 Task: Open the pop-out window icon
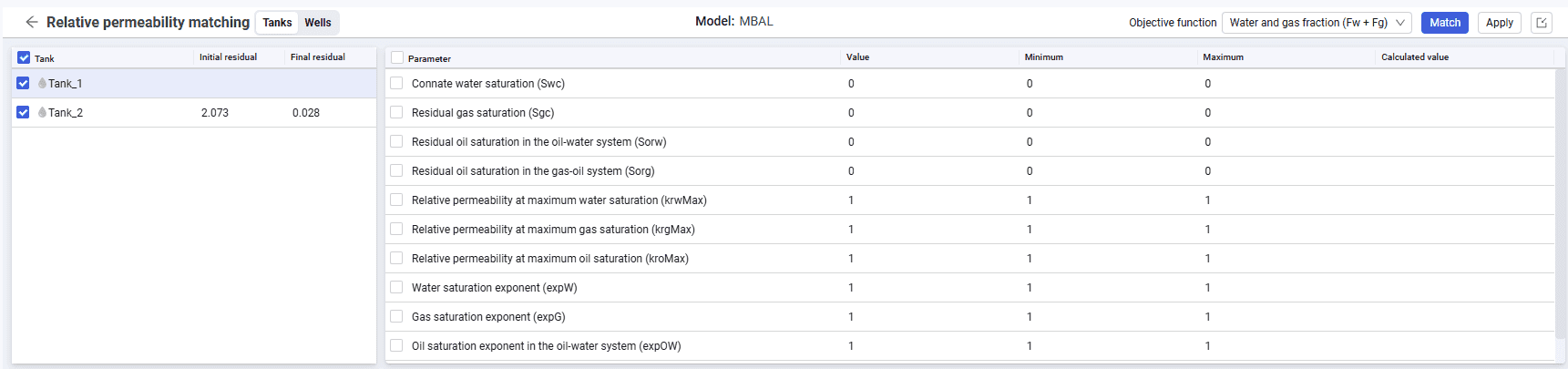click(1542, 23)
